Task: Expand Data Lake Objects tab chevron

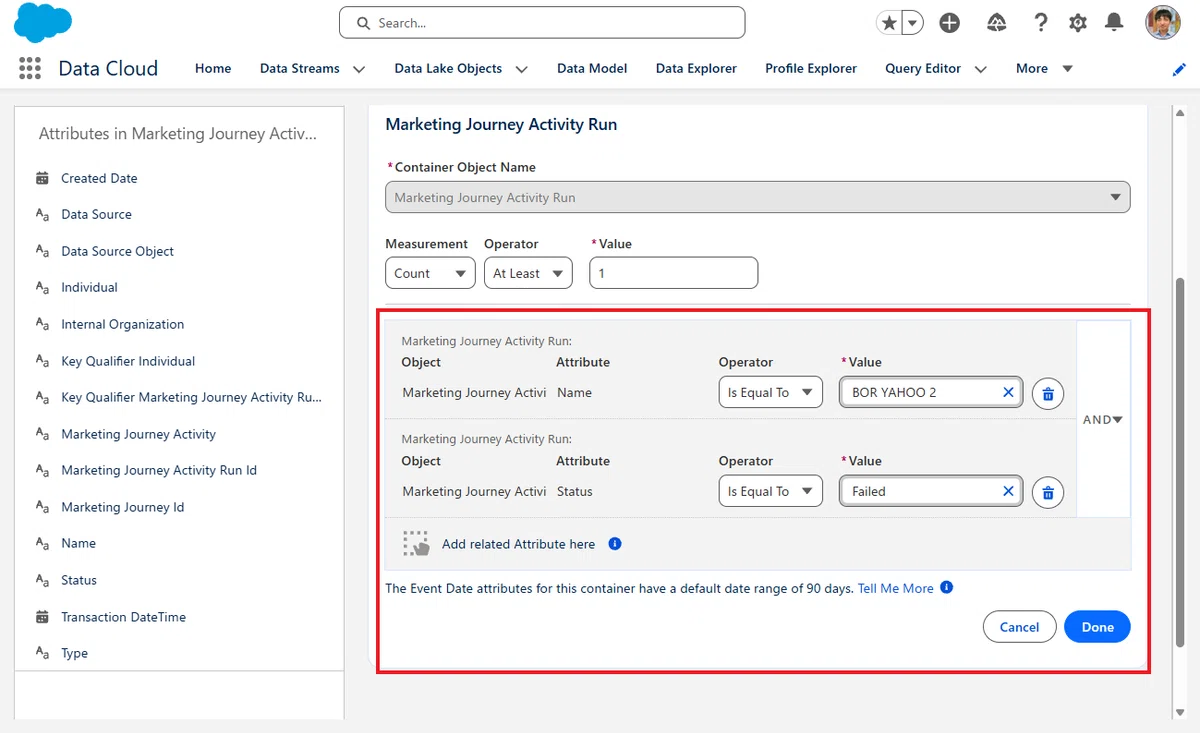Action: tap(521, 69)
